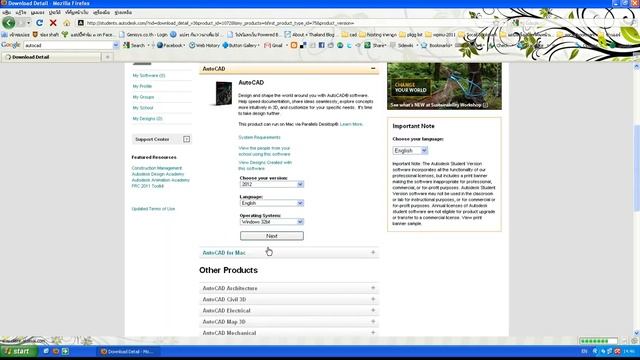
Task: Open Sidewiki on Google toolbar
Action: (402, 45)
